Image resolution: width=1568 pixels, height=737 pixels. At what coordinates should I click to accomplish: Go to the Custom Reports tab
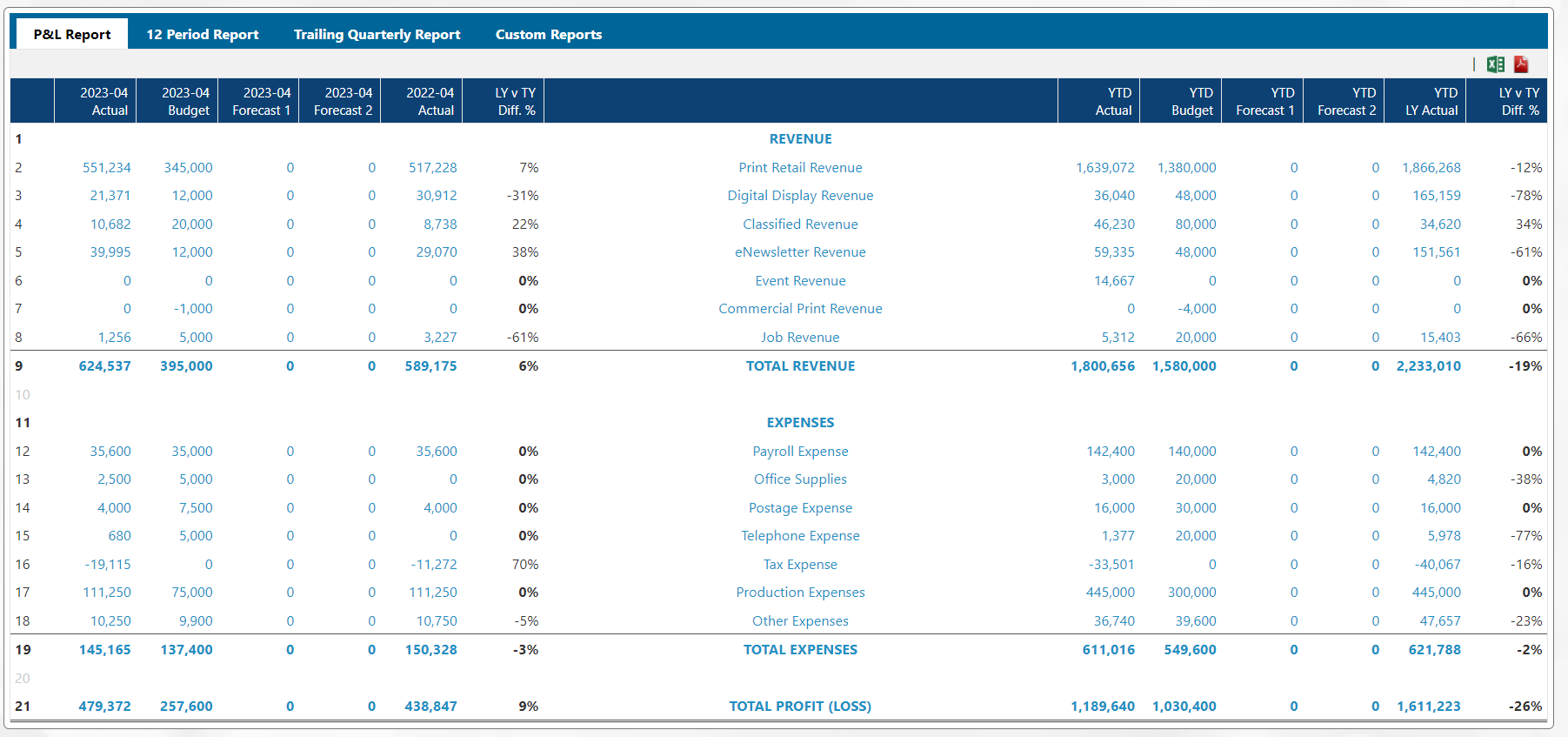pos(548,35)
